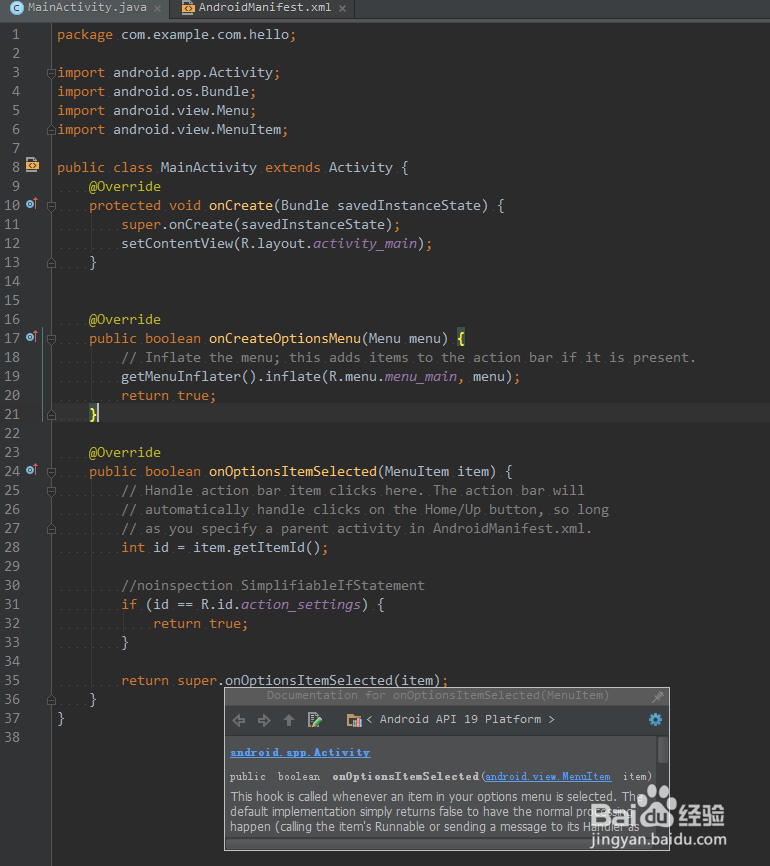Click the next platform '>' arrow

pyautogui.click(x=551, y=719)
